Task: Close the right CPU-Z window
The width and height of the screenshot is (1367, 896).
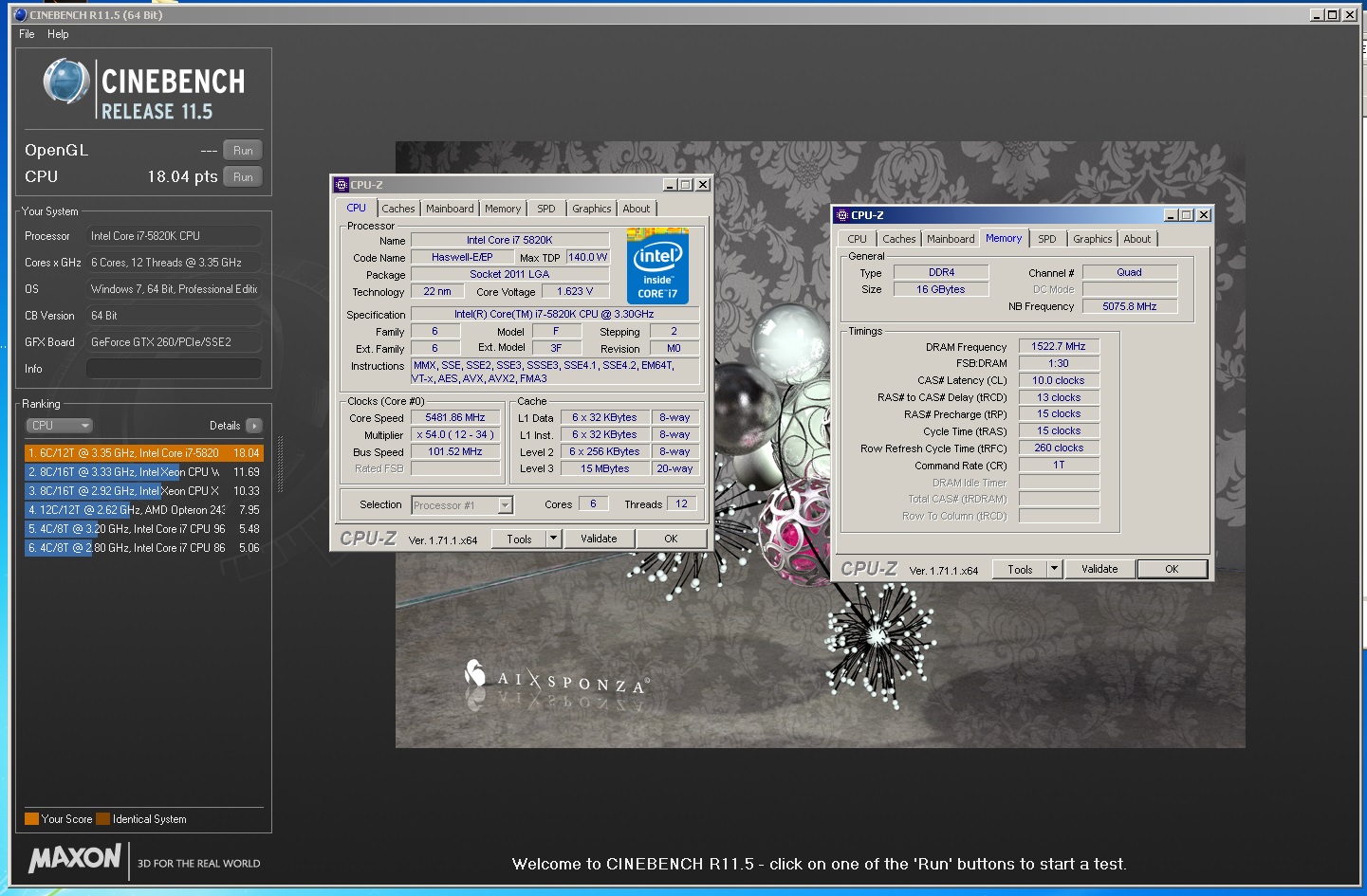Action: coord(1204,215)
